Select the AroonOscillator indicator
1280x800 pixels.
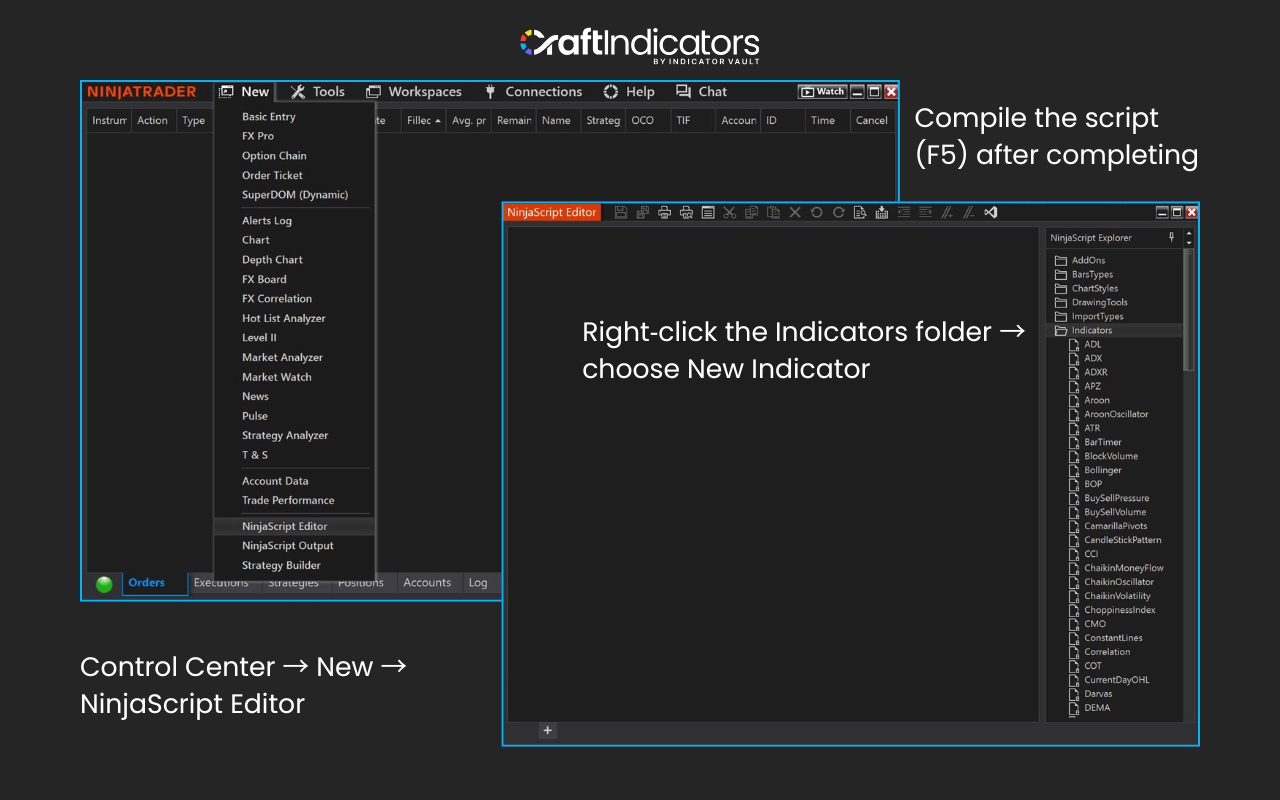(1116, 414)
